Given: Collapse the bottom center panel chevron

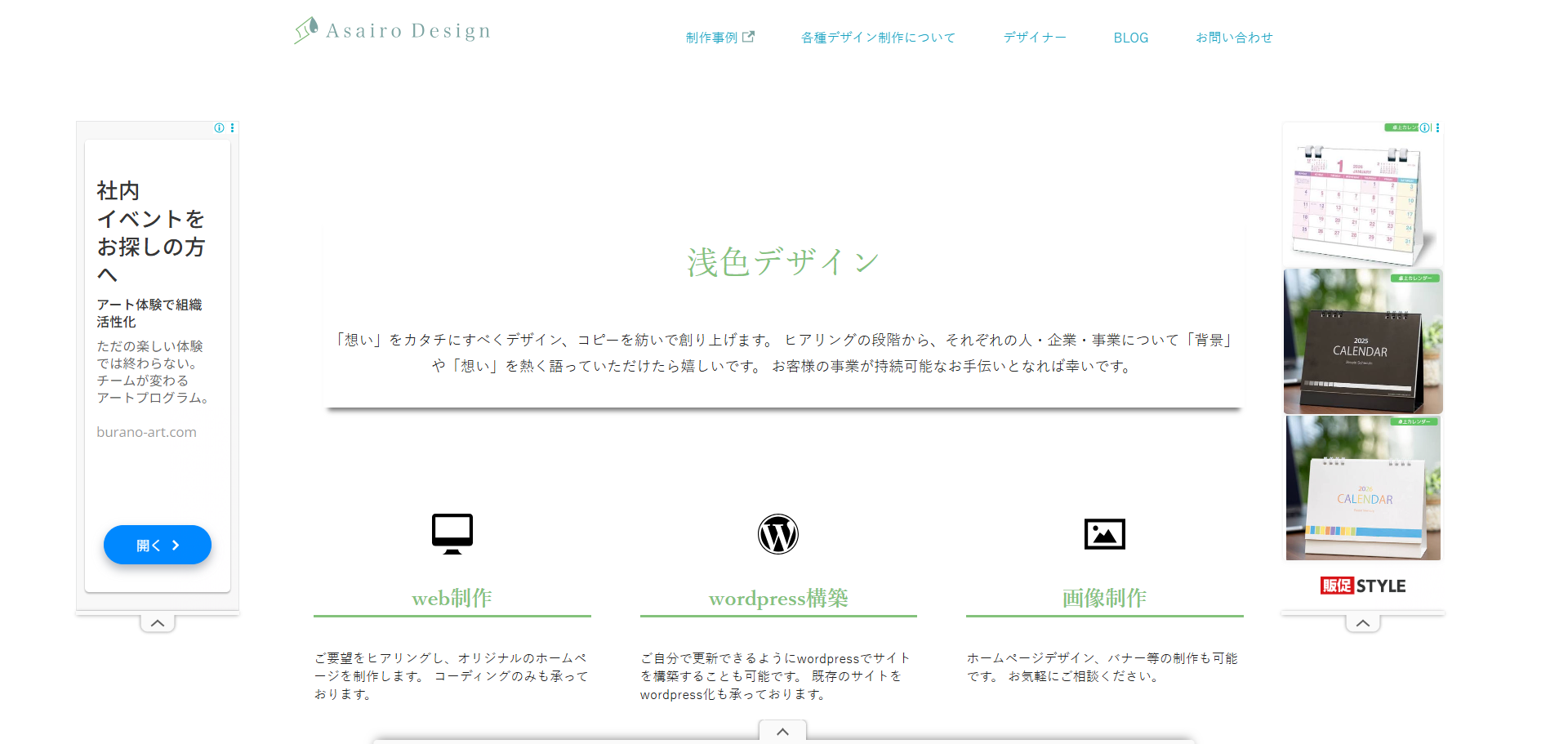Looking at the screenshot, I should click(782, 731).
